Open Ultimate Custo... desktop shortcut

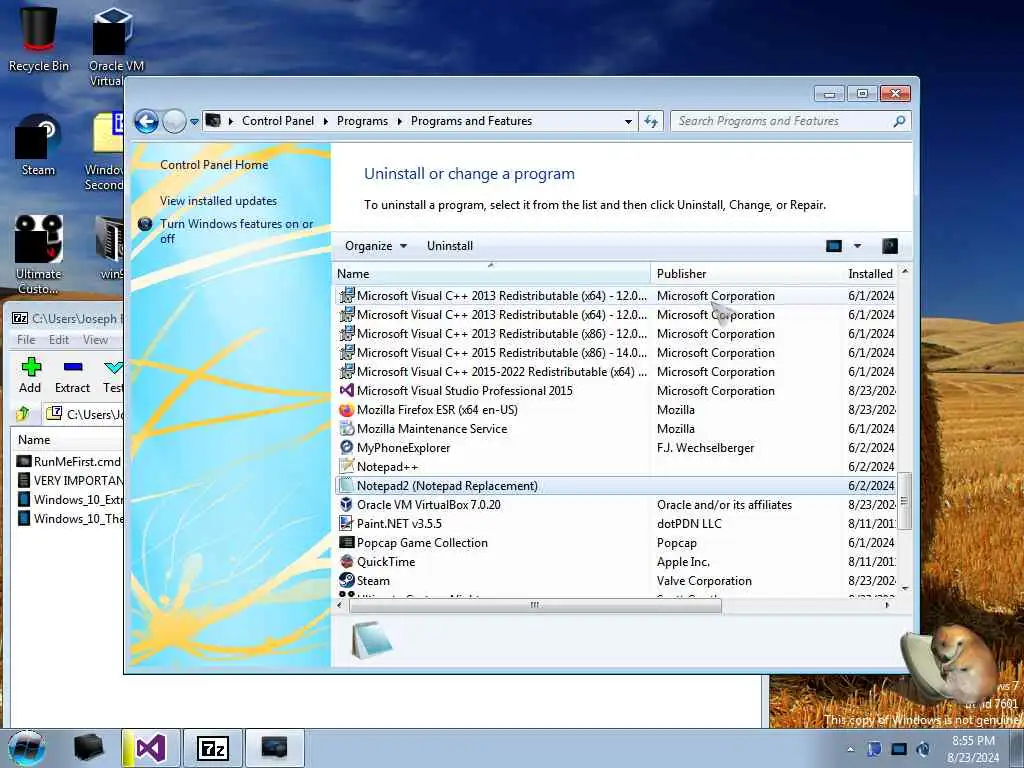click(39, 255)
